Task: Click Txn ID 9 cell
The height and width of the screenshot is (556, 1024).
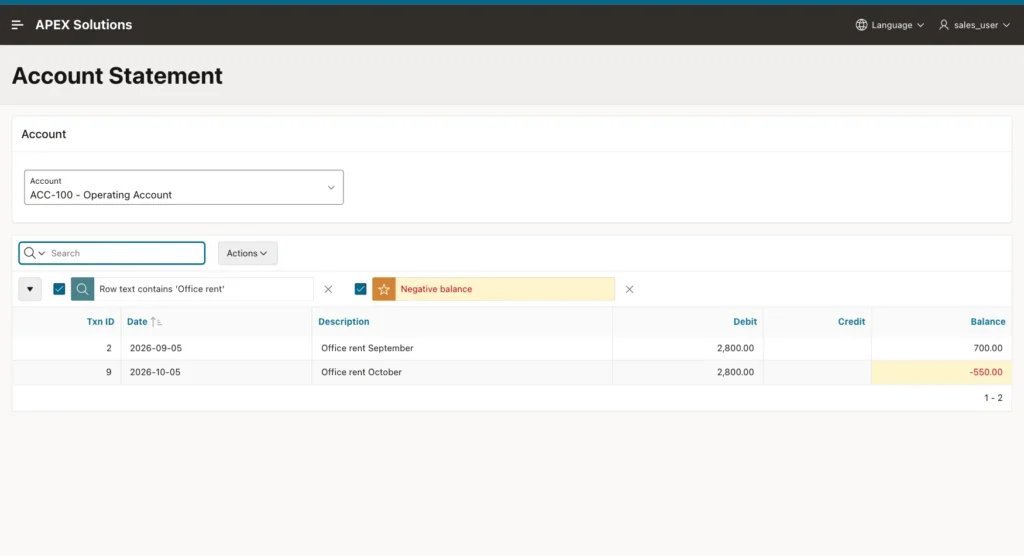Action: tap(67, 372)
